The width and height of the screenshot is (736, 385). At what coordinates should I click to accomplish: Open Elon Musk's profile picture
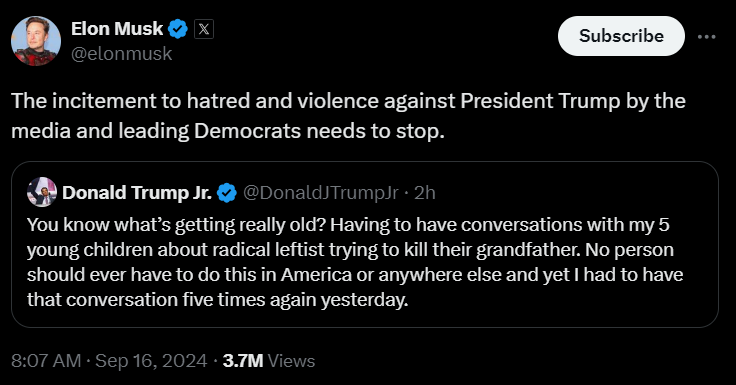tap(36, 41)
